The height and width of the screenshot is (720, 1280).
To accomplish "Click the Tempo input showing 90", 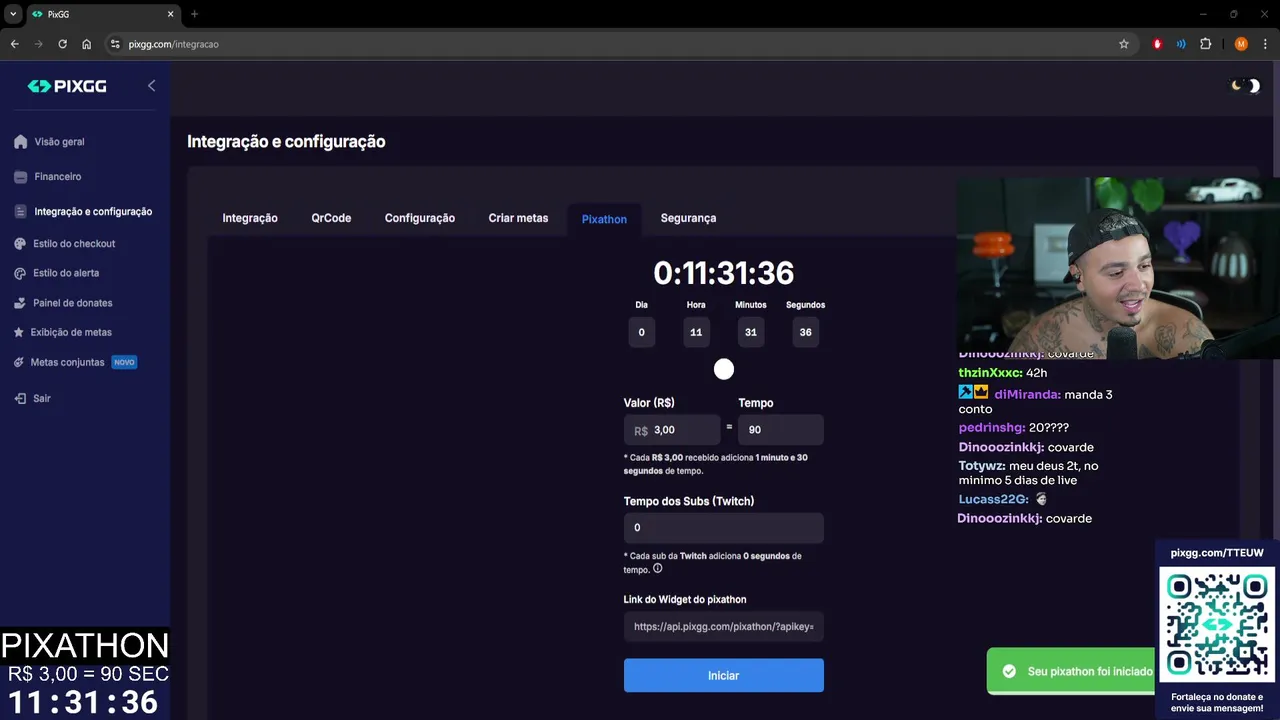I will 781,430.
